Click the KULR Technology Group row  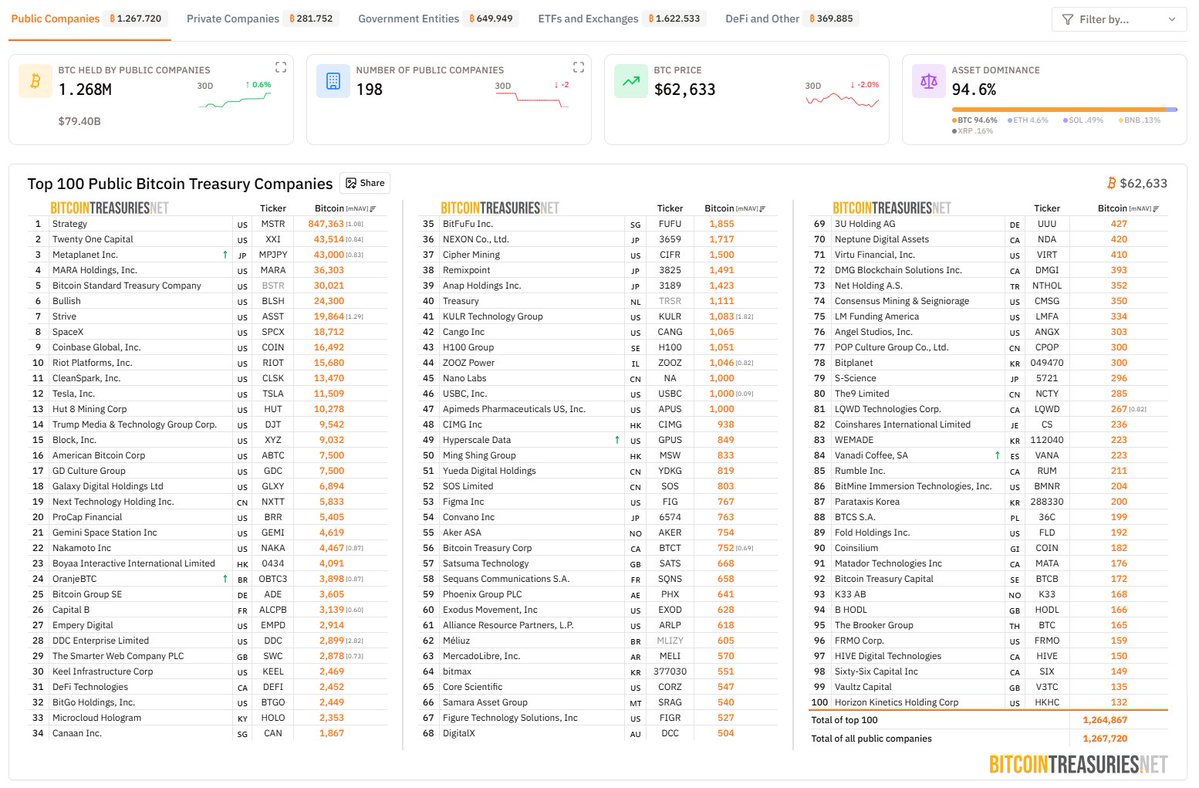(598, 316)
